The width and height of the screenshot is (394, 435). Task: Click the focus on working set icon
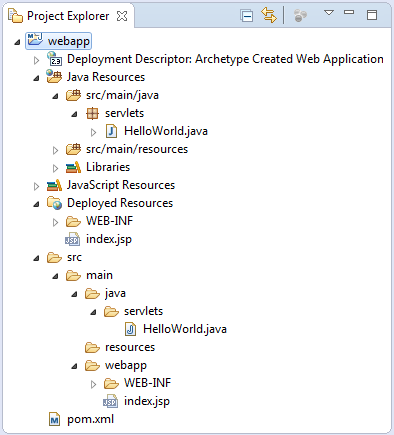click(x=300, y=16)
